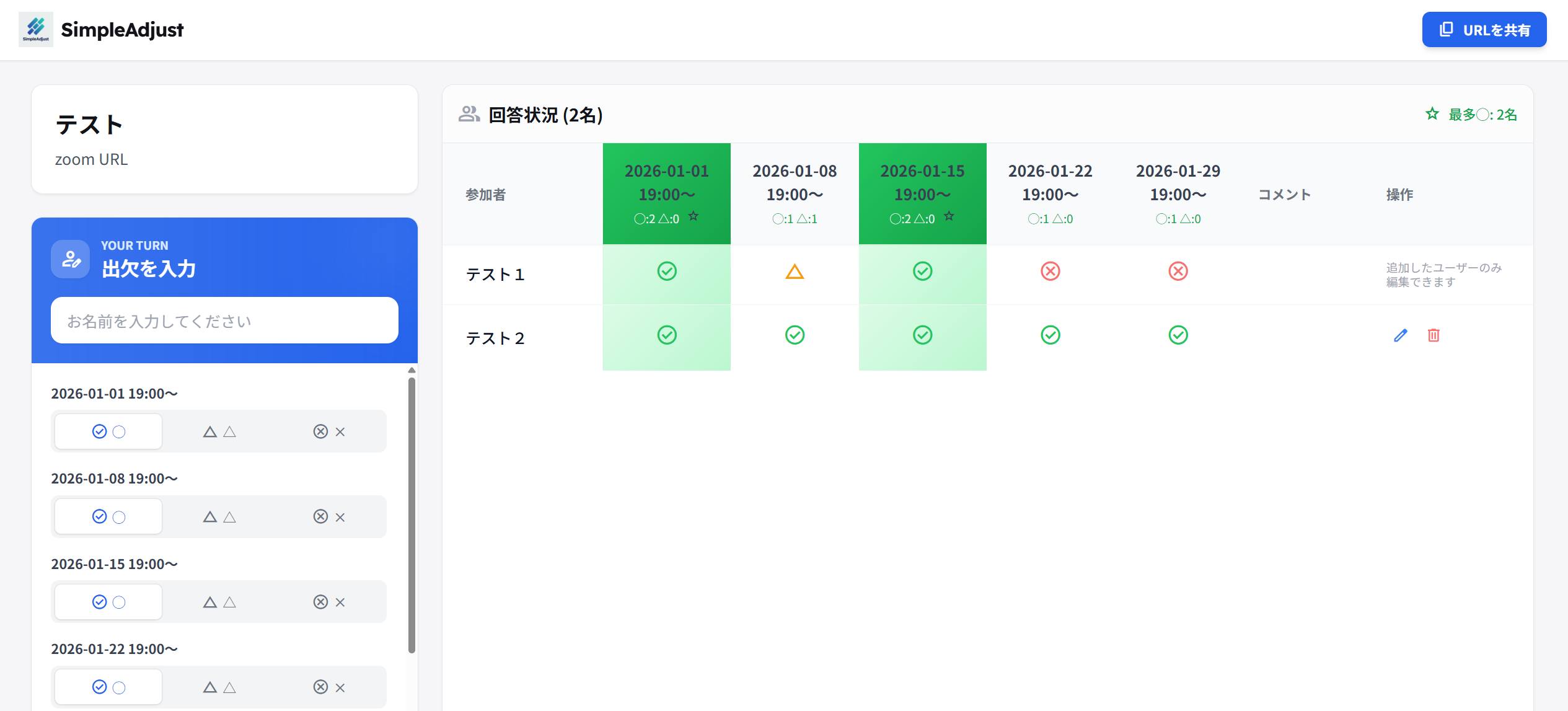Click the star on the 2026-01-01 column header
The image size is (1568, 711).
tap(692, 216)
